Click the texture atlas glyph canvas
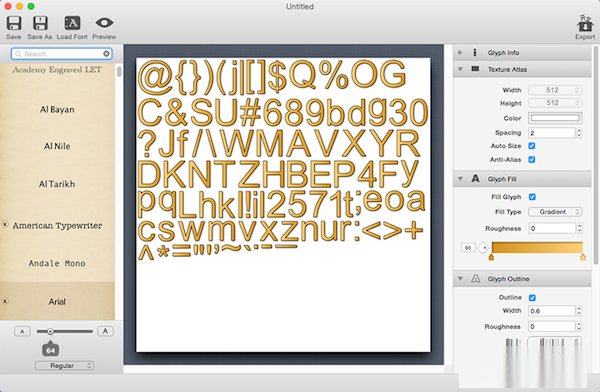600x392 pixels. pos(283,205)
